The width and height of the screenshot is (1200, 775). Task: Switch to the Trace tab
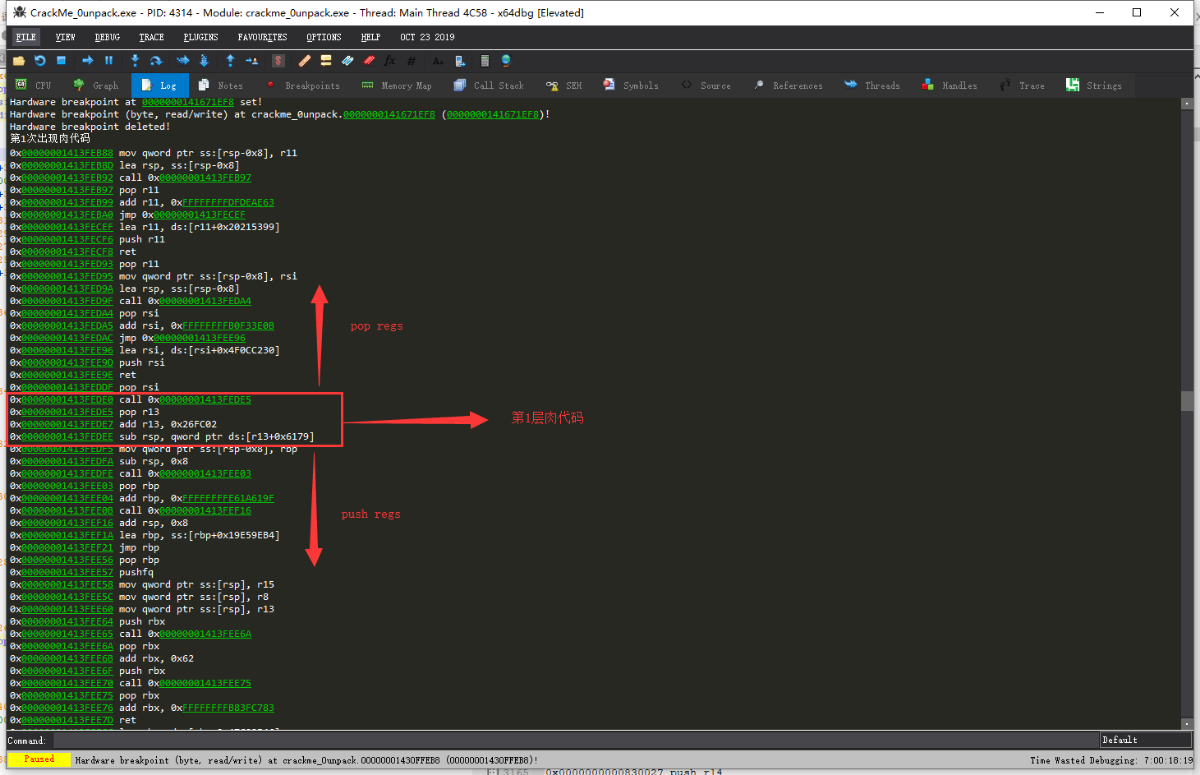click(1023, 85)
